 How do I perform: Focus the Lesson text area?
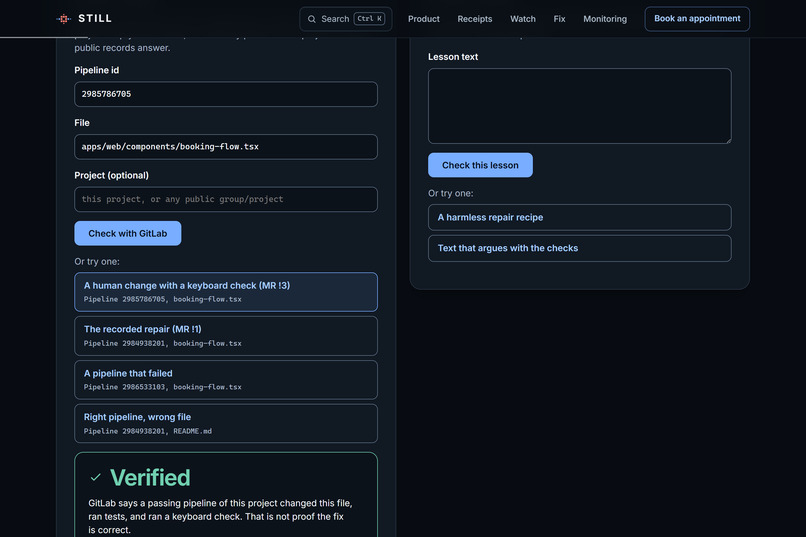(x=579, y=106)
